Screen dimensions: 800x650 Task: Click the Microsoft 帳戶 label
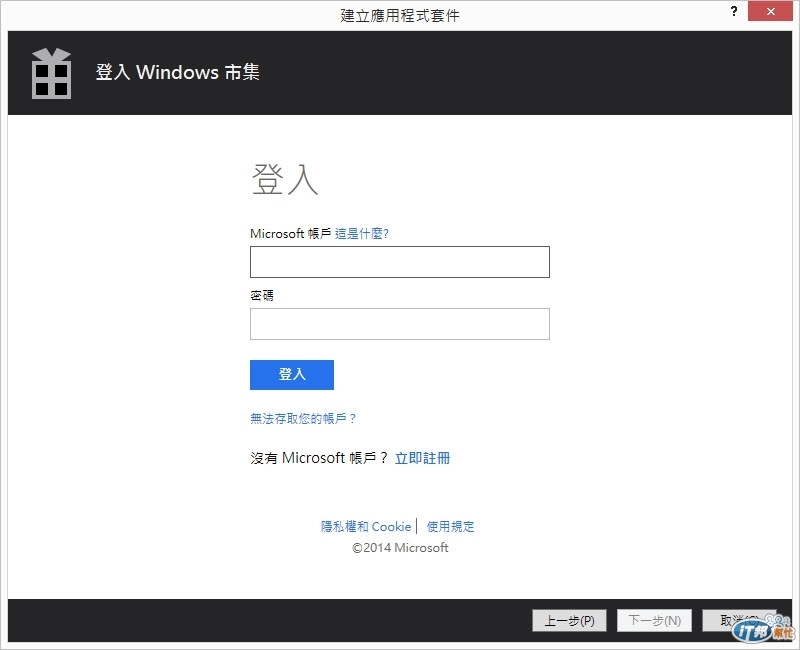[290, 234]
